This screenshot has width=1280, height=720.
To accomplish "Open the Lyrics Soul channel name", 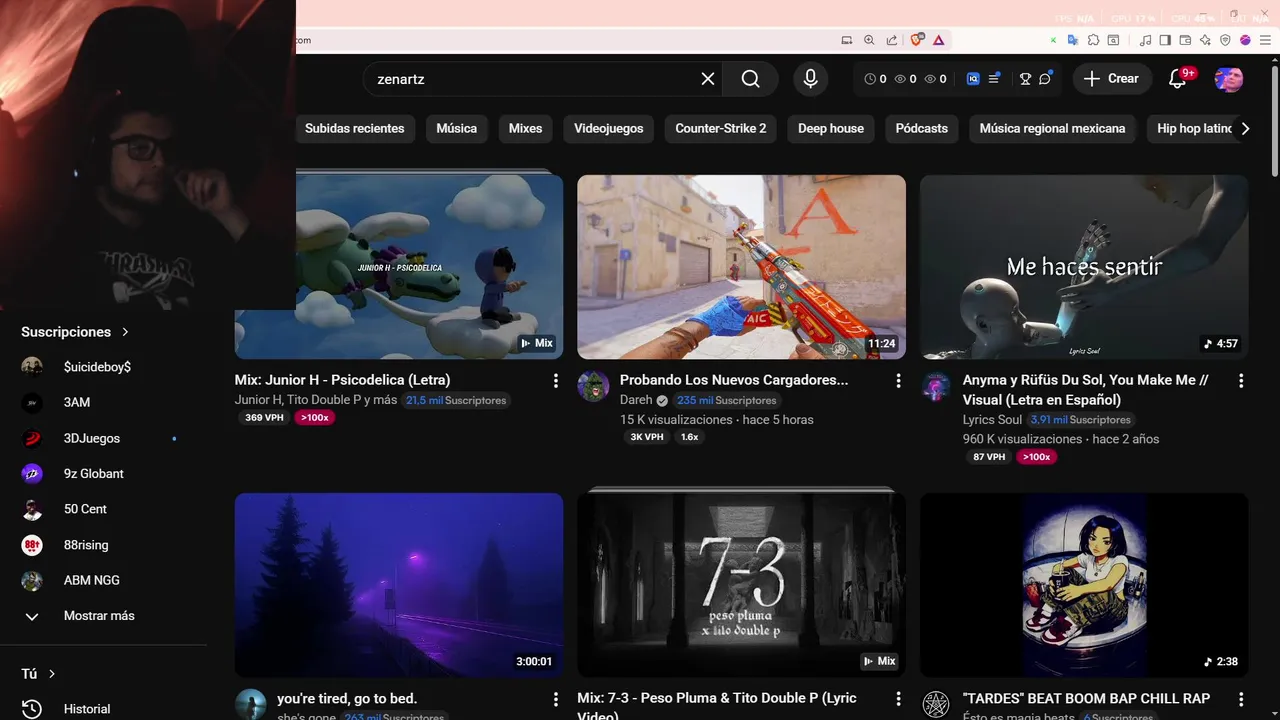I will tap(992, 420).
